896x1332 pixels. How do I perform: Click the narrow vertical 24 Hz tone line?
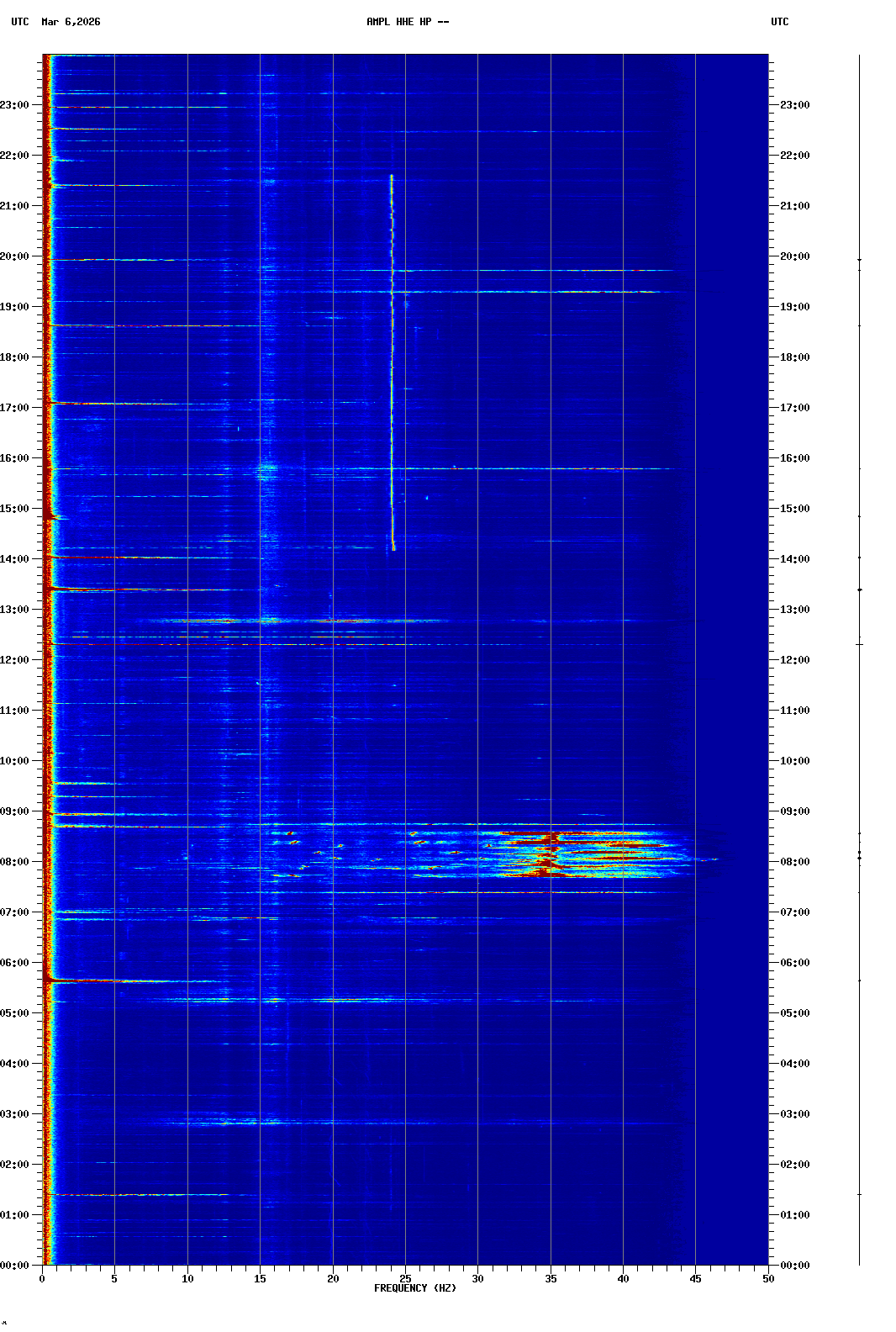click(x=392, y=362)
